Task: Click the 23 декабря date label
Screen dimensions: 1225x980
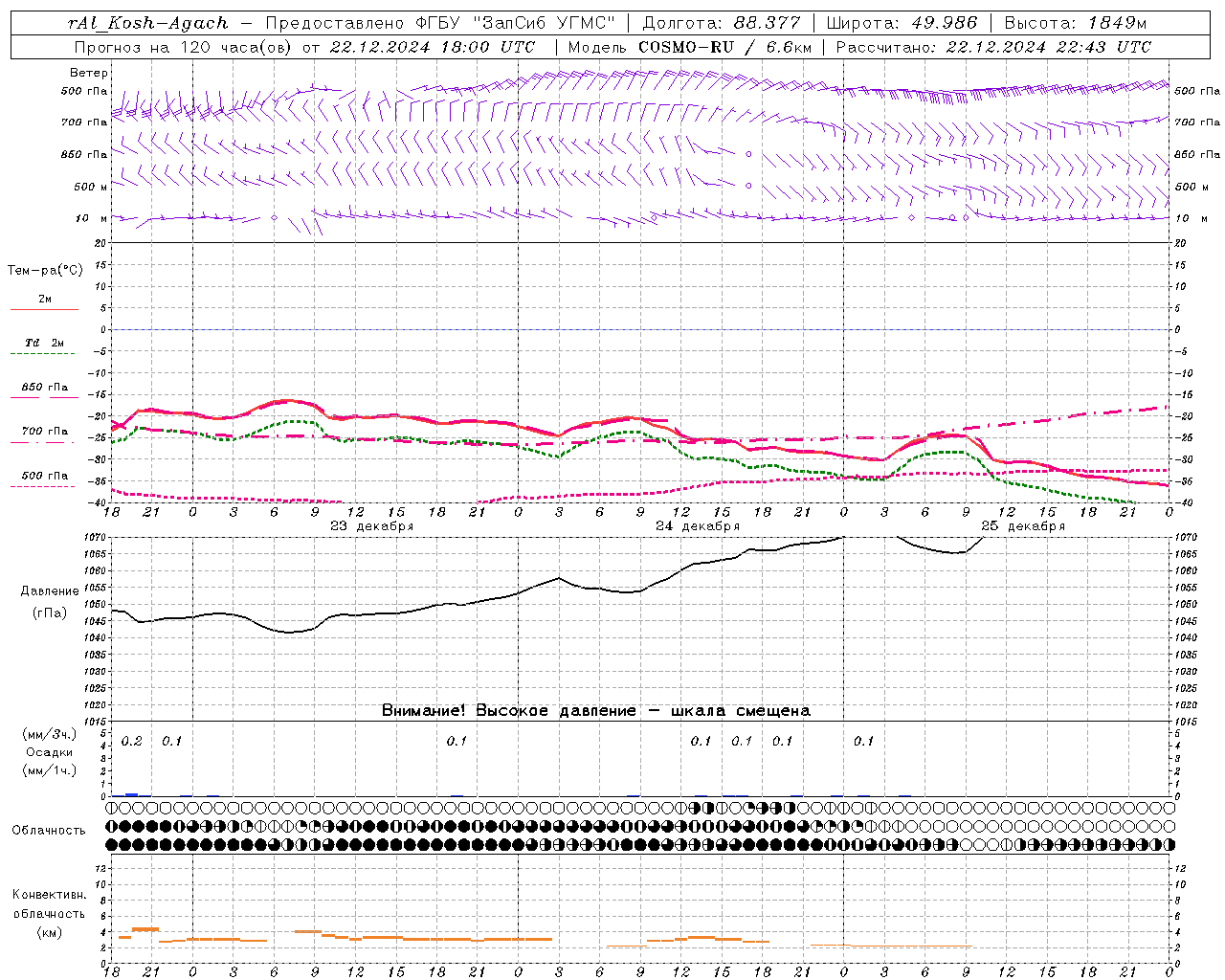Action: click(371, 526)
